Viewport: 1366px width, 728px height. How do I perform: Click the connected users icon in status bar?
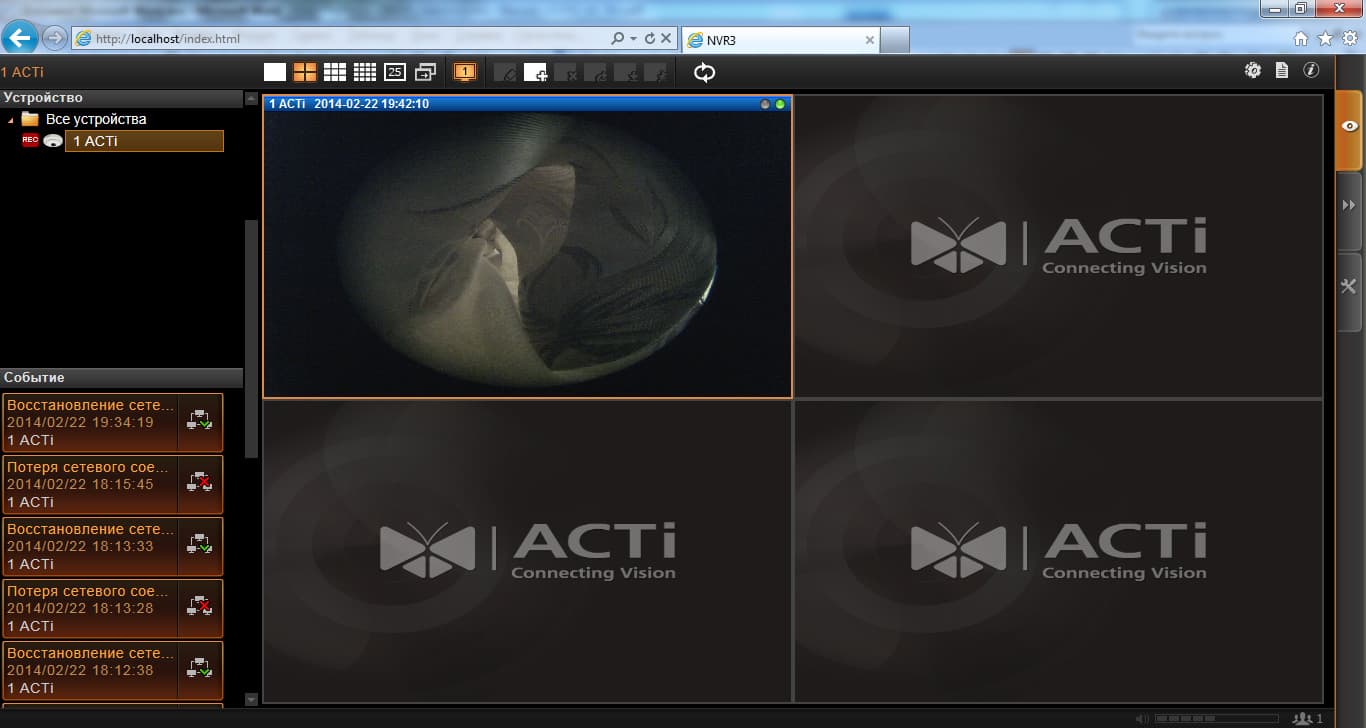pos(1302,719)
